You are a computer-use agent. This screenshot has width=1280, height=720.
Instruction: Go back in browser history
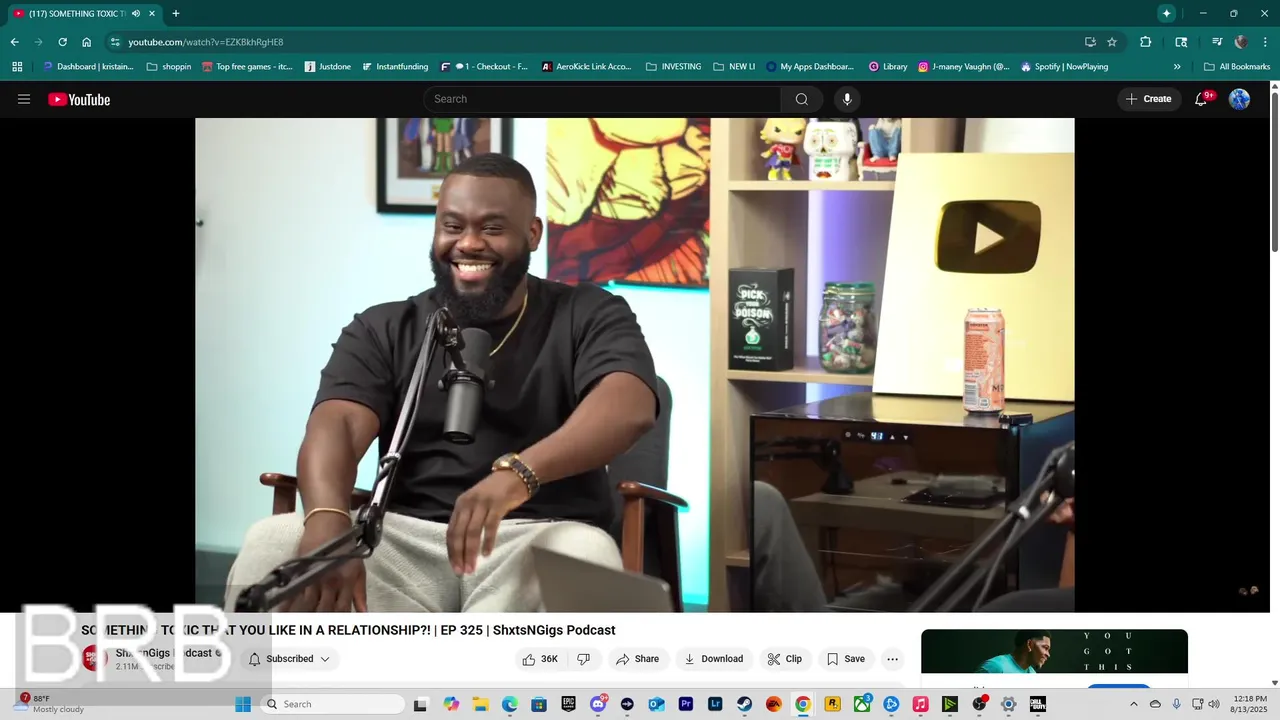(14, 42)
